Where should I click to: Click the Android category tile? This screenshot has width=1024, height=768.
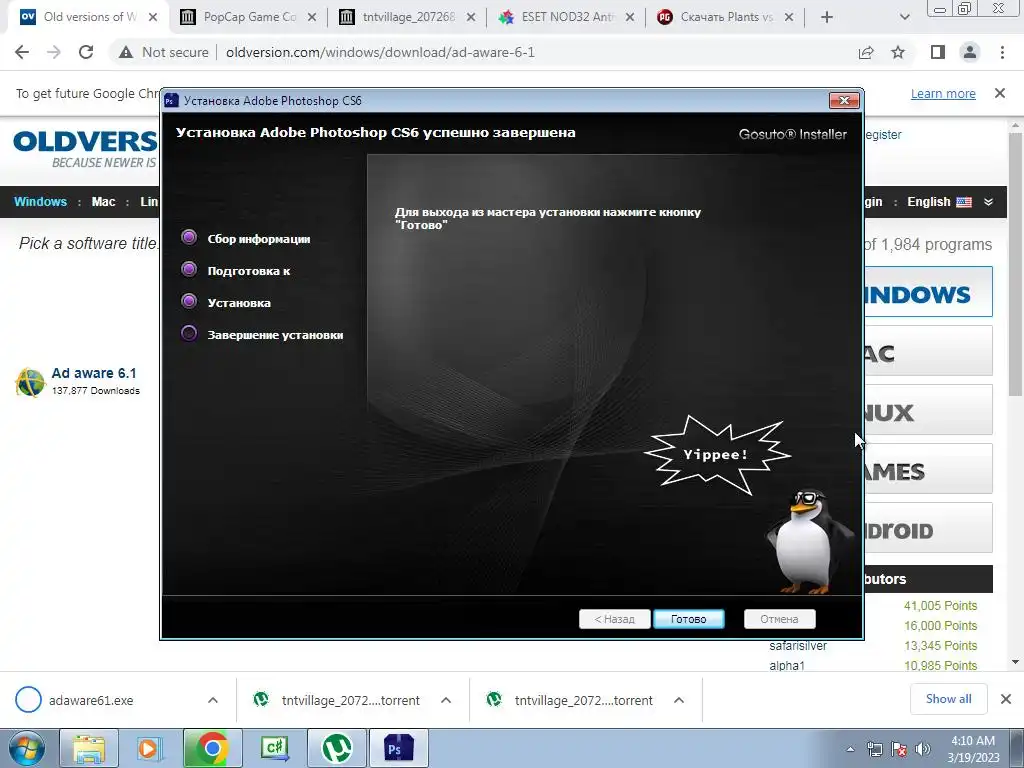click(x=928, y=528)
